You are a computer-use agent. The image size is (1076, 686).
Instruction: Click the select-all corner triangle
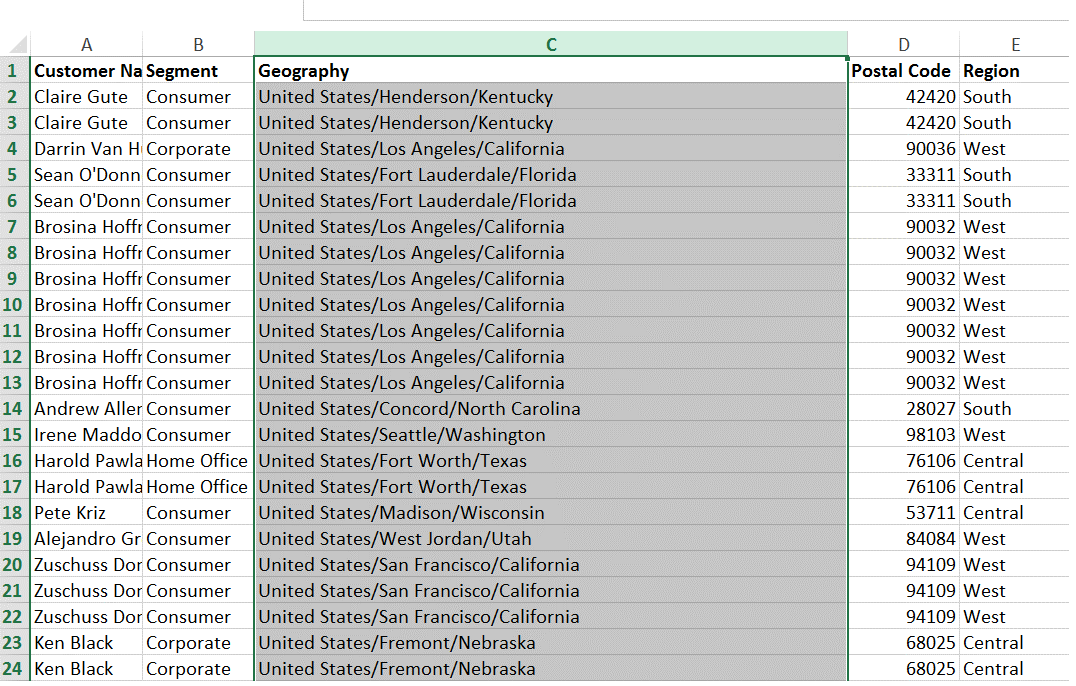[x=15, y=45]
